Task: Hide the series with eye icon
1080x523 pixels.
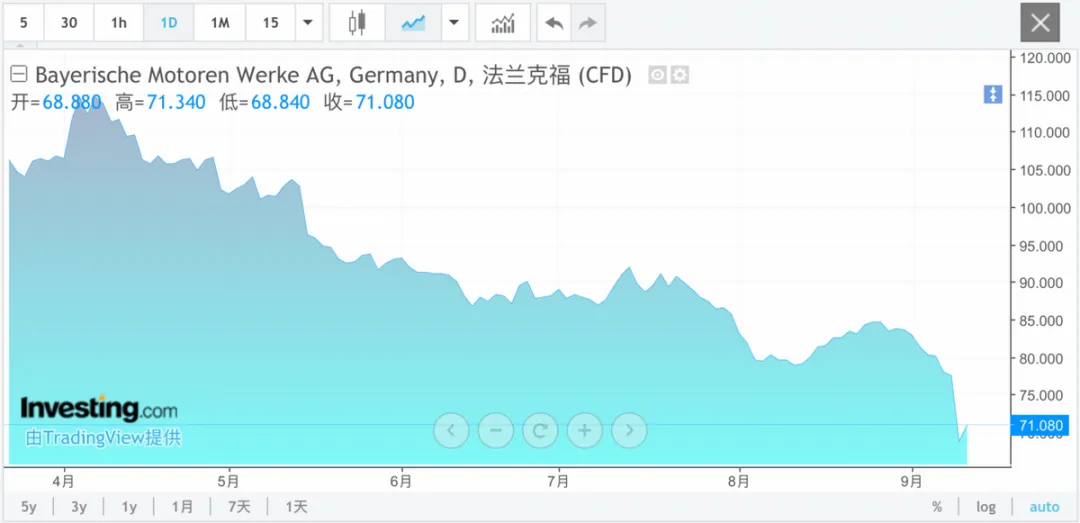Action: 657,75
